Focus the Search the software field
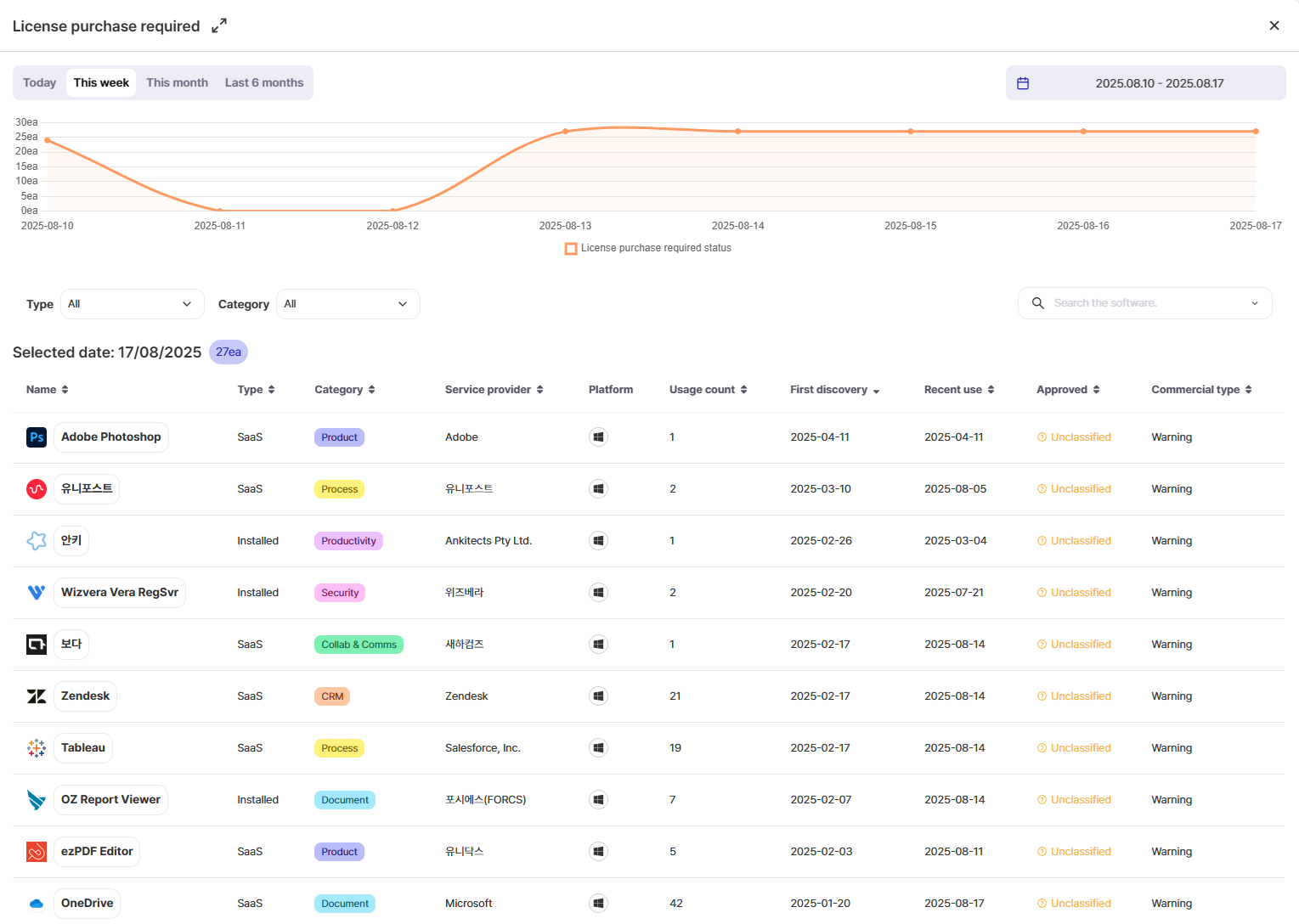Screen dimensions: 1299x924 coord(1146,303)
